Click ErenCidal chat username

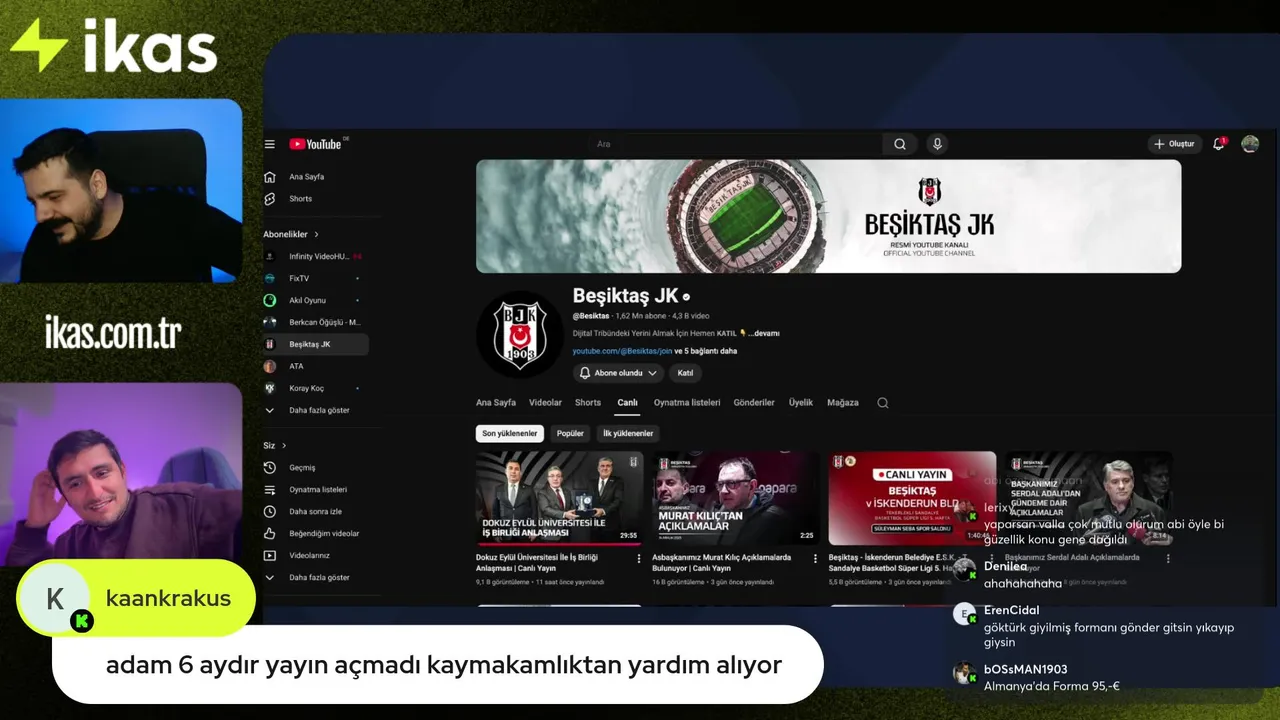coord(1011,610)
